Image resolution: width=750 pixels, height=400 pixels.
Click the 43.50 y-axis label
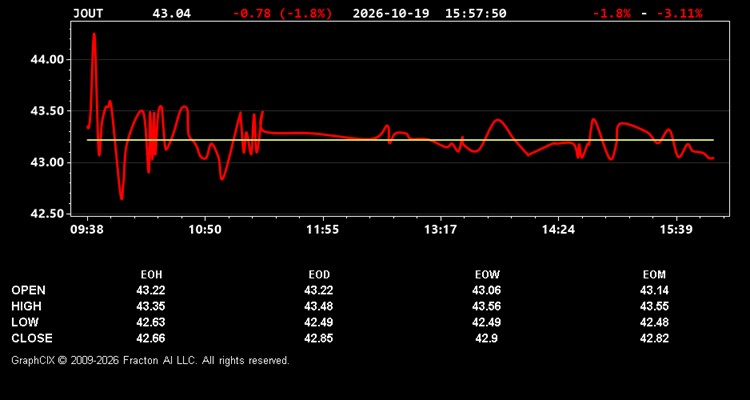pos(47,111)
